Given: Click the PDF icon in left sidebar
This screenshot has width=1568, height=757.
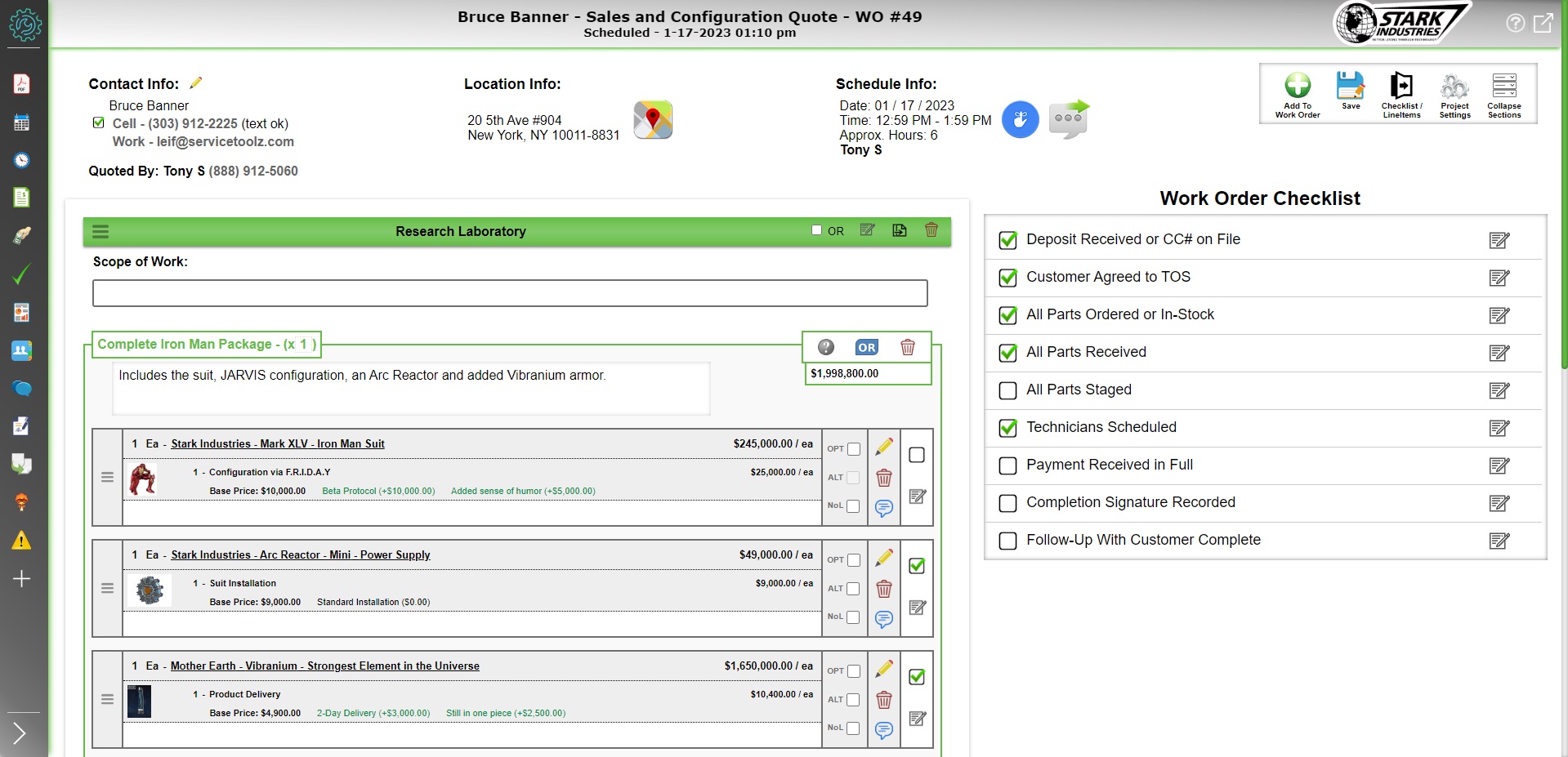Looking at the screenshot, I should pos(22,84).
